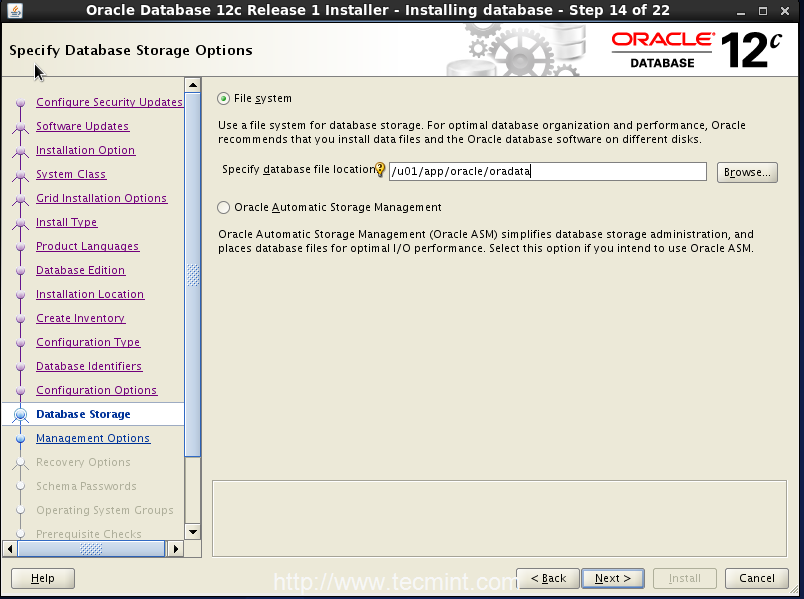The height and width of the screenshot is (599, 804).
Task: Proceed with the Next > button
Action: [613, 578]
